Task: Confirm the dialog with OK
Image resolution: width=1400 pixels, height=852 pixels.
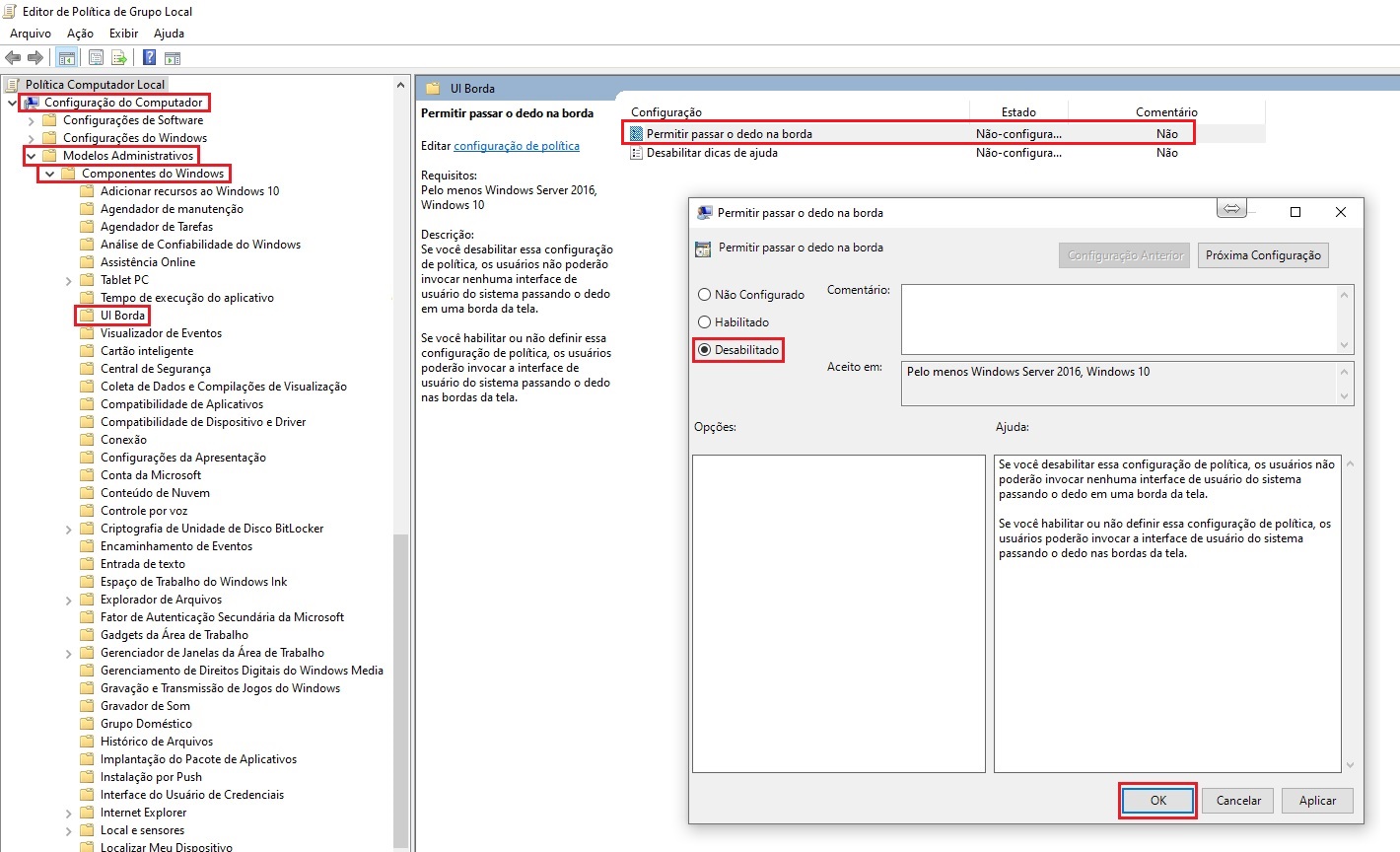Action: (1158, 801)
